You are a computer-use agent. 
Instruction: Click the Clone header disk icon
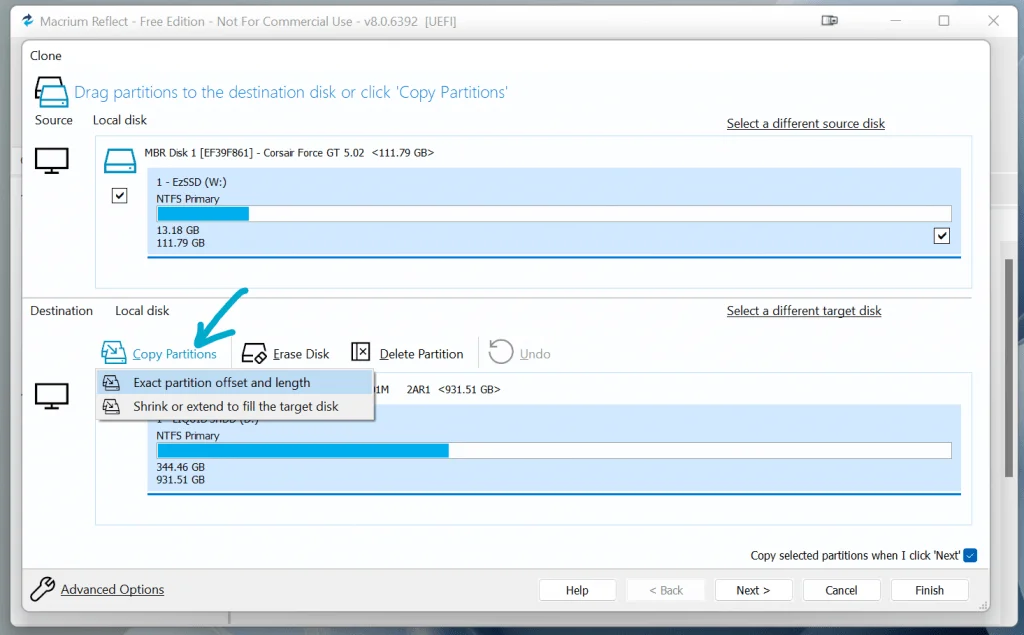click(52, 92)
